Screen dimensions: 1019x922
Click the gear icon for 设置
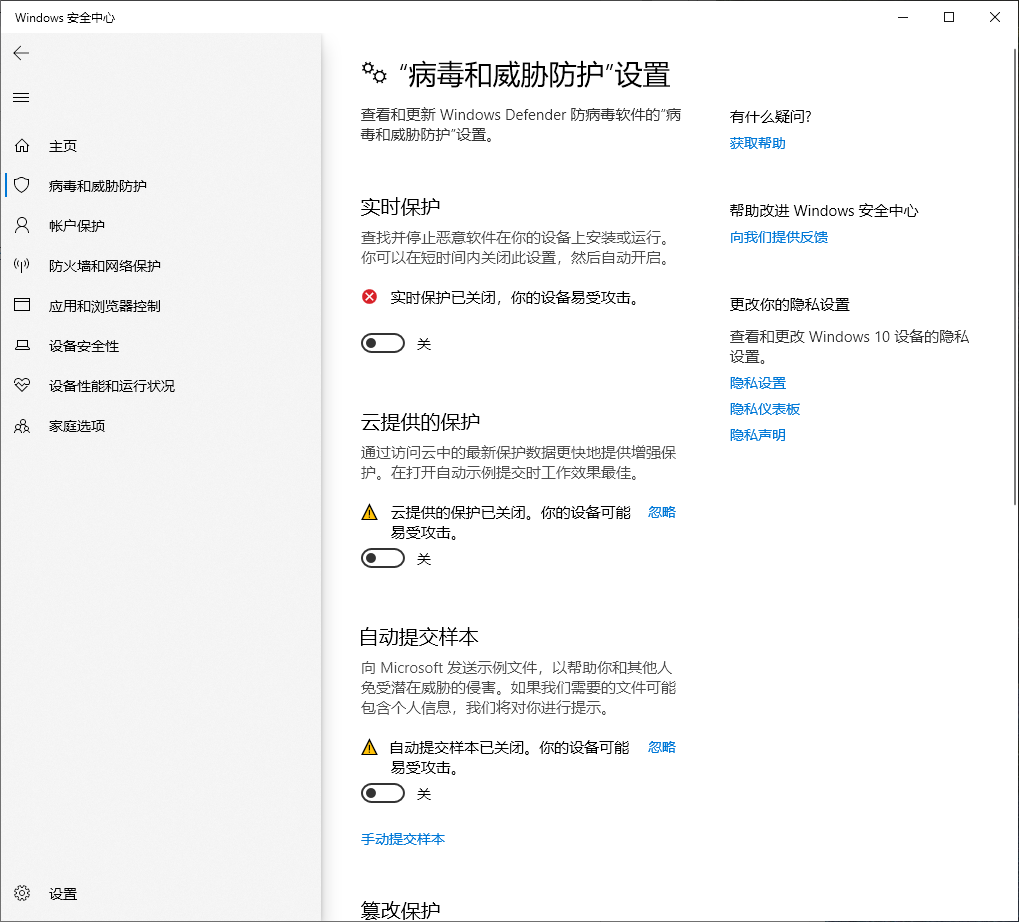[22, 893]
